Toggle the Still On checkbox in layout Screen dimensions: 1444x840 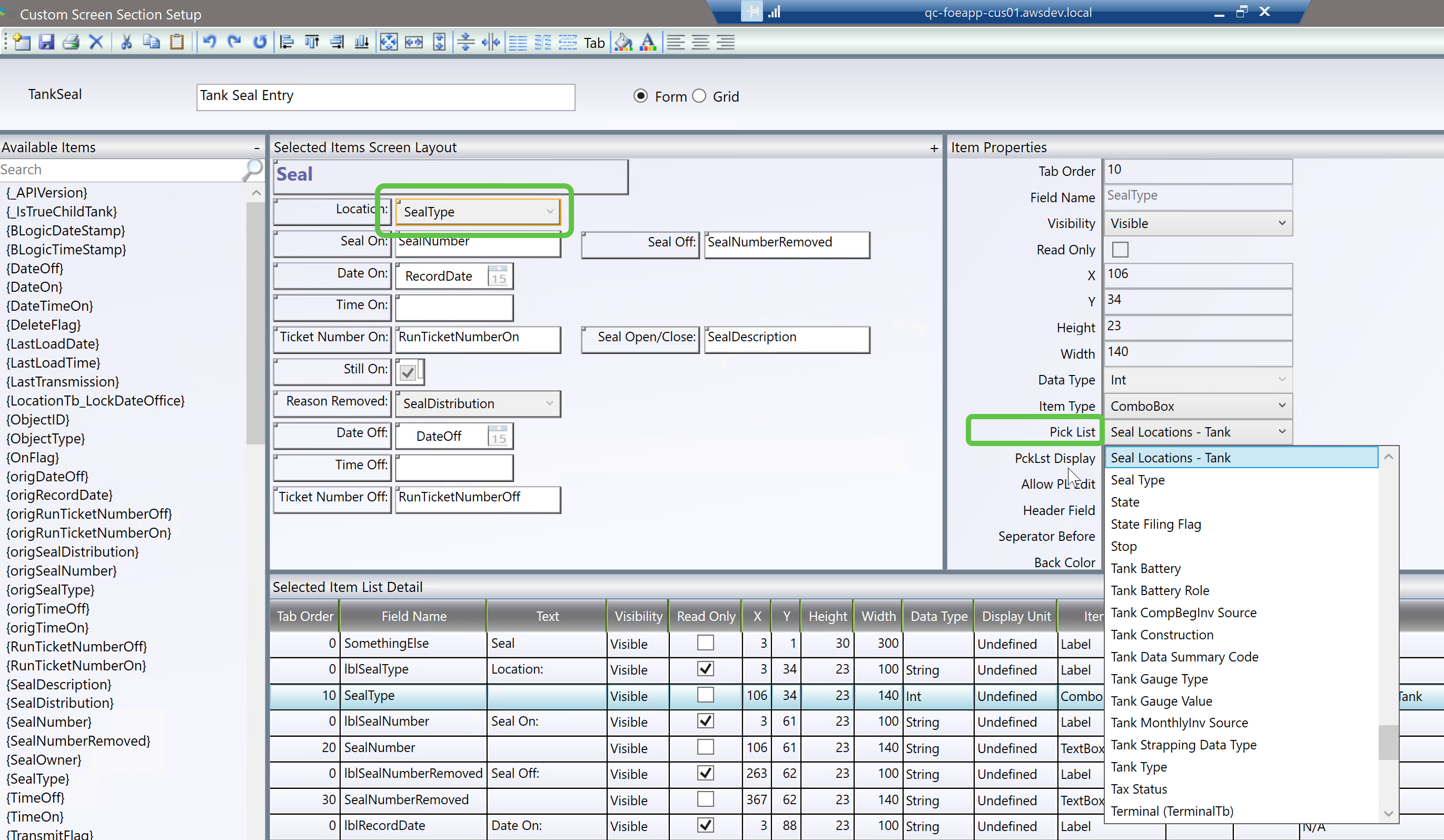pyautogui.click(x=408, y=372)
